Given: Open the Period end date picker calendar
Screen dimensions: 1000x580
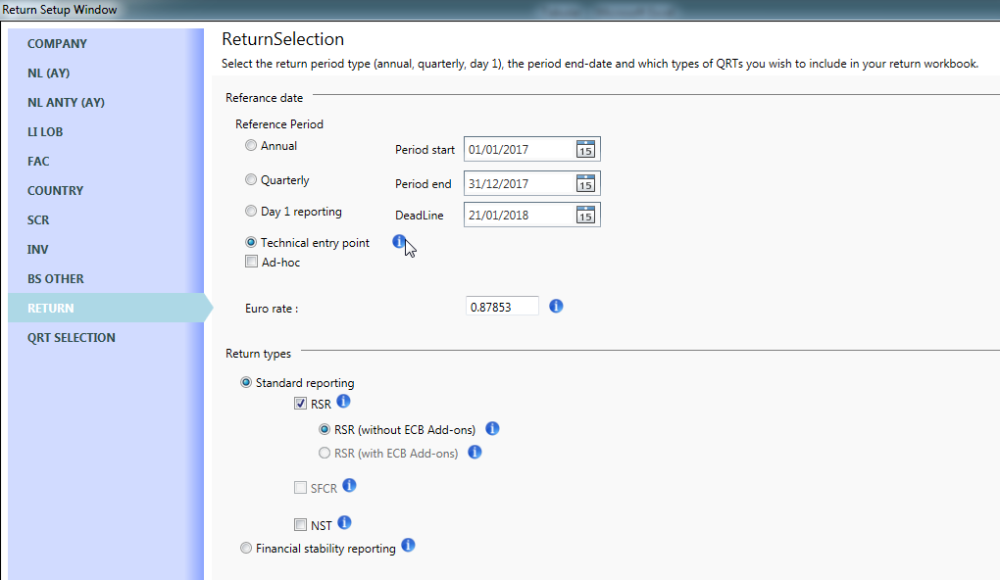Looking at the screenshot, I should pos(587,182).
